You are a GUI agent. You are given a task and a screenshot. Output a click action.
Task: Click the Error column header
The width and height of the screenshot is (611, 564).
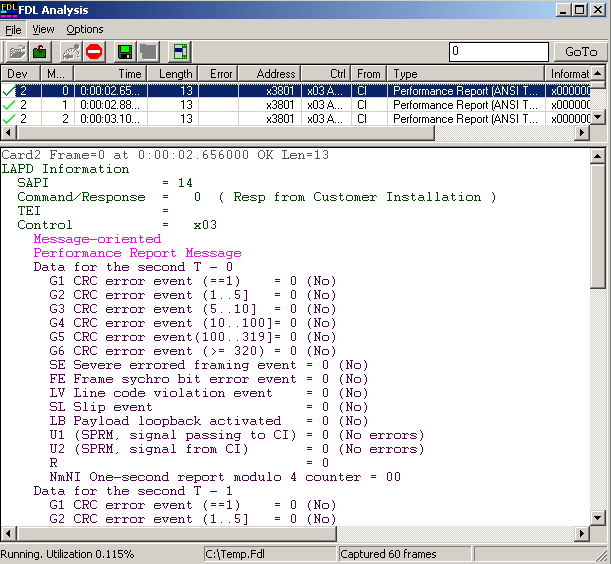[x=218, y=74]
